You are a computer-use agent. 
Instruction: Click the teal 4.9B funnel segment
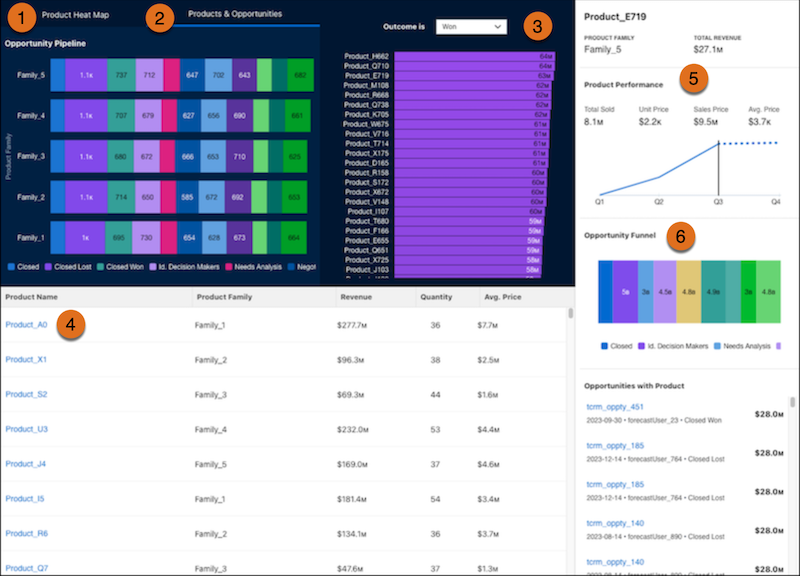click(713, 292)
